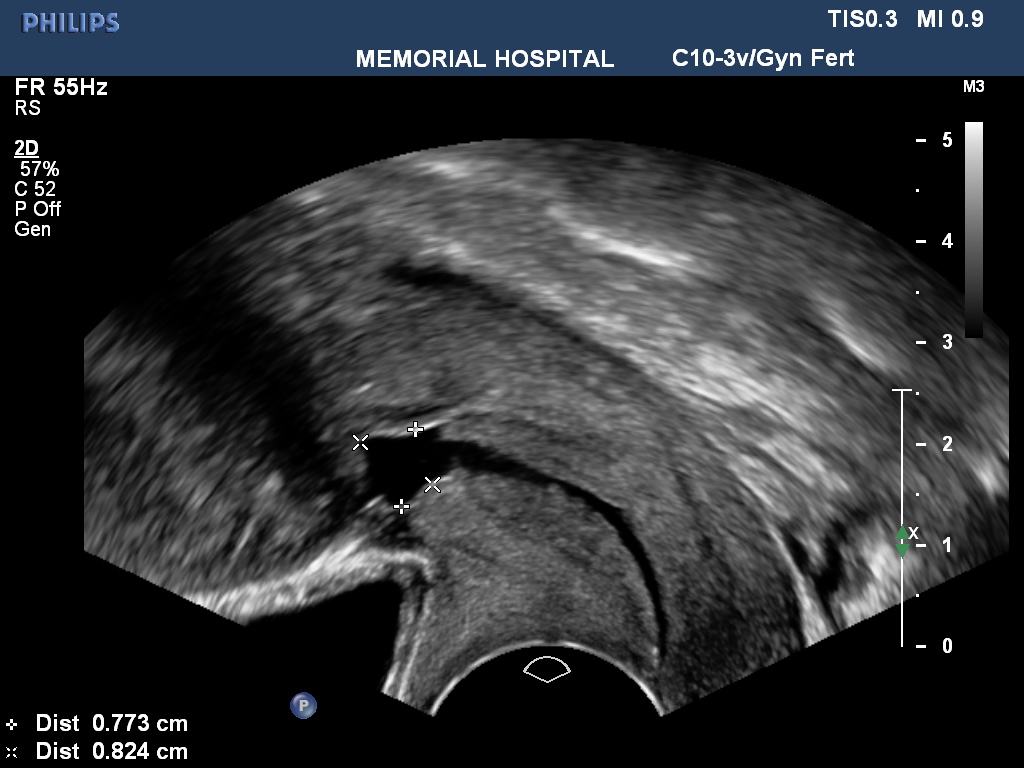The height and width of the screenshot is (768, 1024).
Task: Click the right X-shaped caliper marker
Action: point(432,484)
